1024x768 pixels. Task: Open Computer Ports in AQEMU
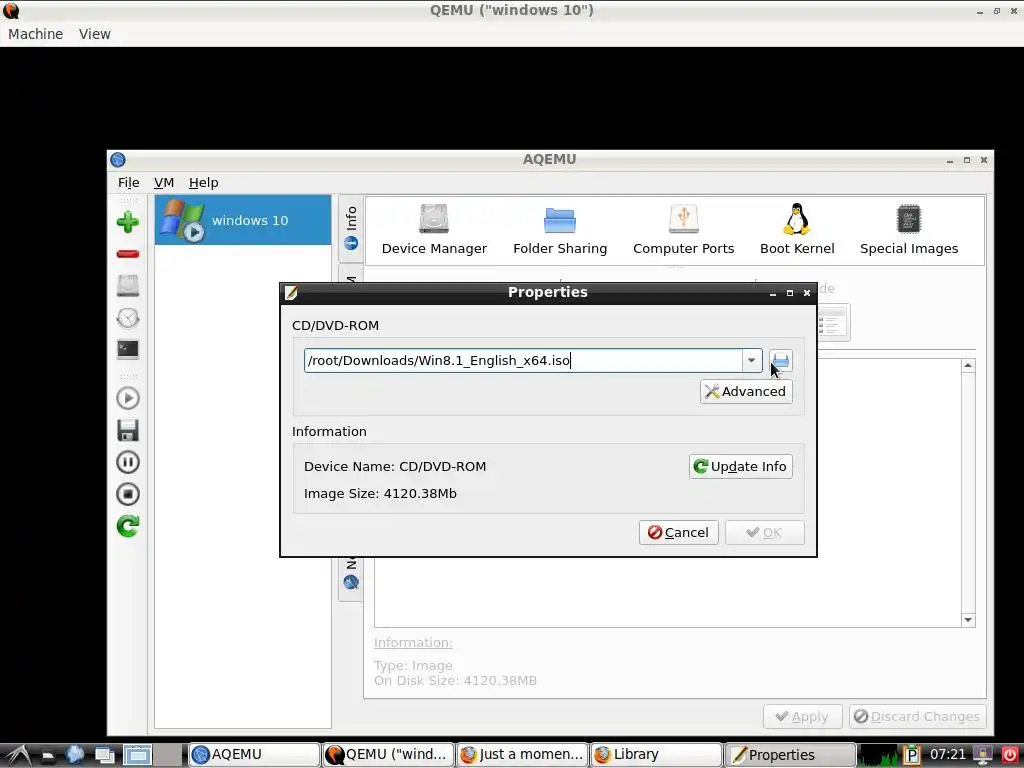pyautogui.click(x=684, y=230)
